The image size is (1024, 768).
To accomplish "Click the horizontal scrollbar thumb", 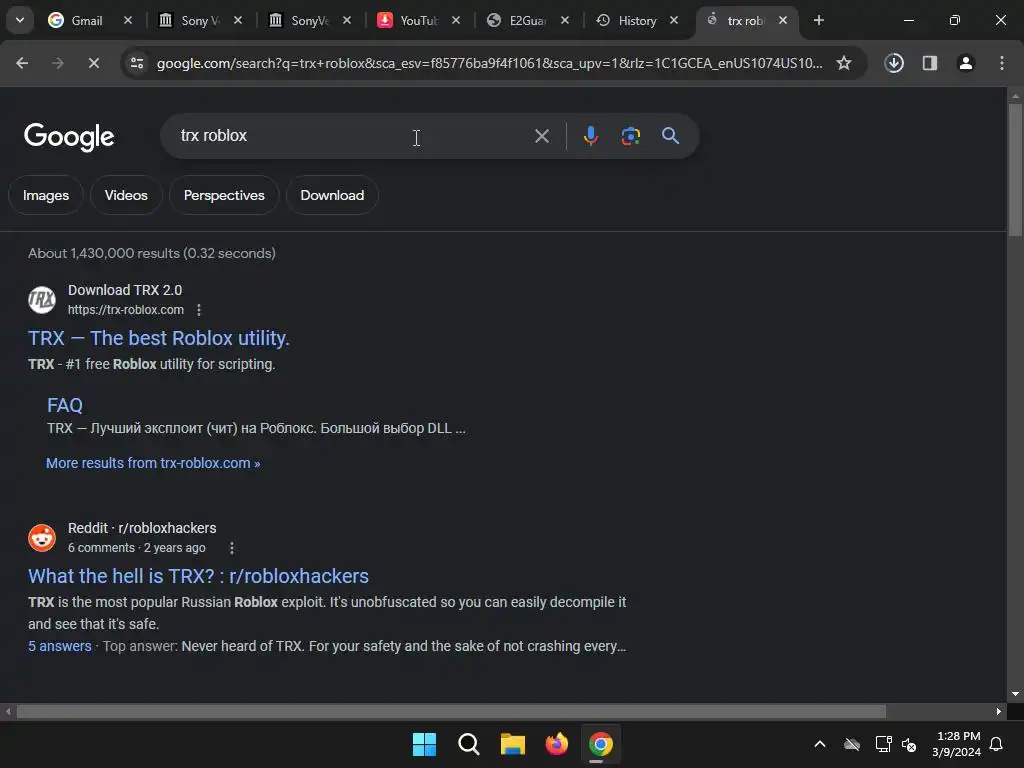I will (x=451, y=711).
